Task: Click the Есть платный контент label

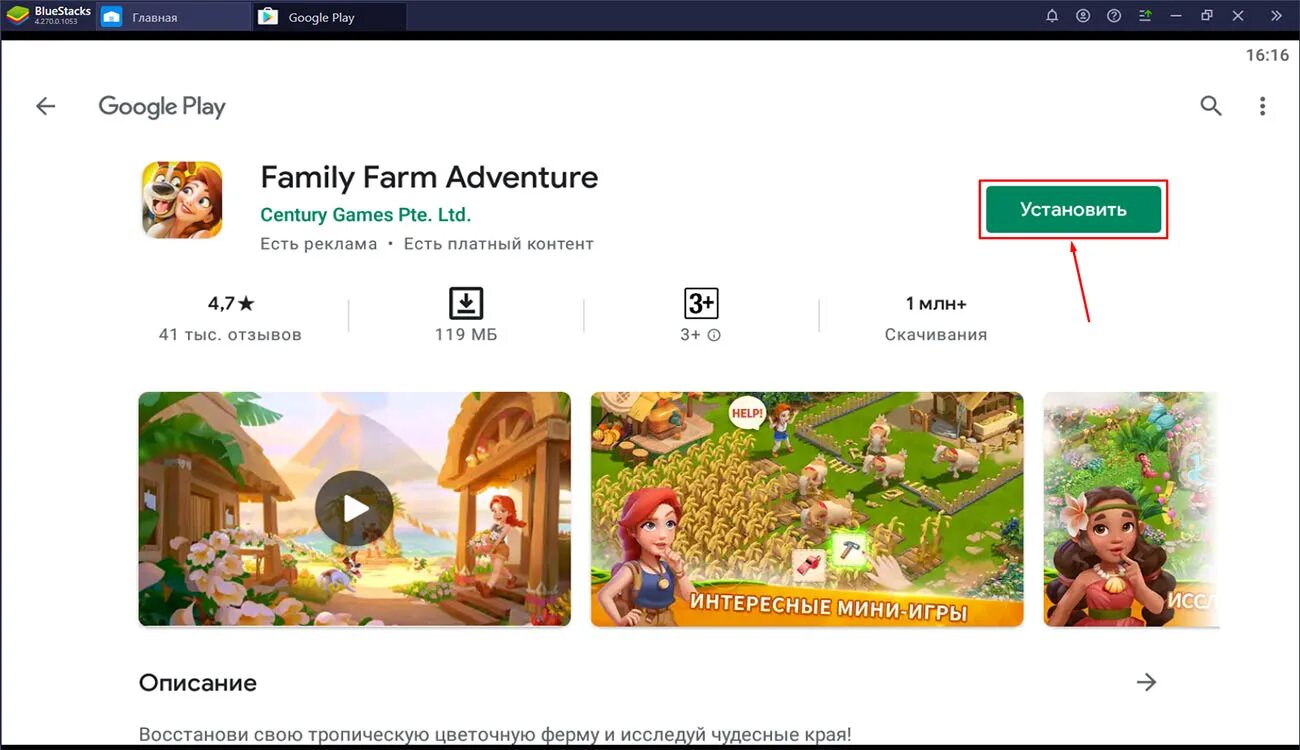Action: point(499,244)
